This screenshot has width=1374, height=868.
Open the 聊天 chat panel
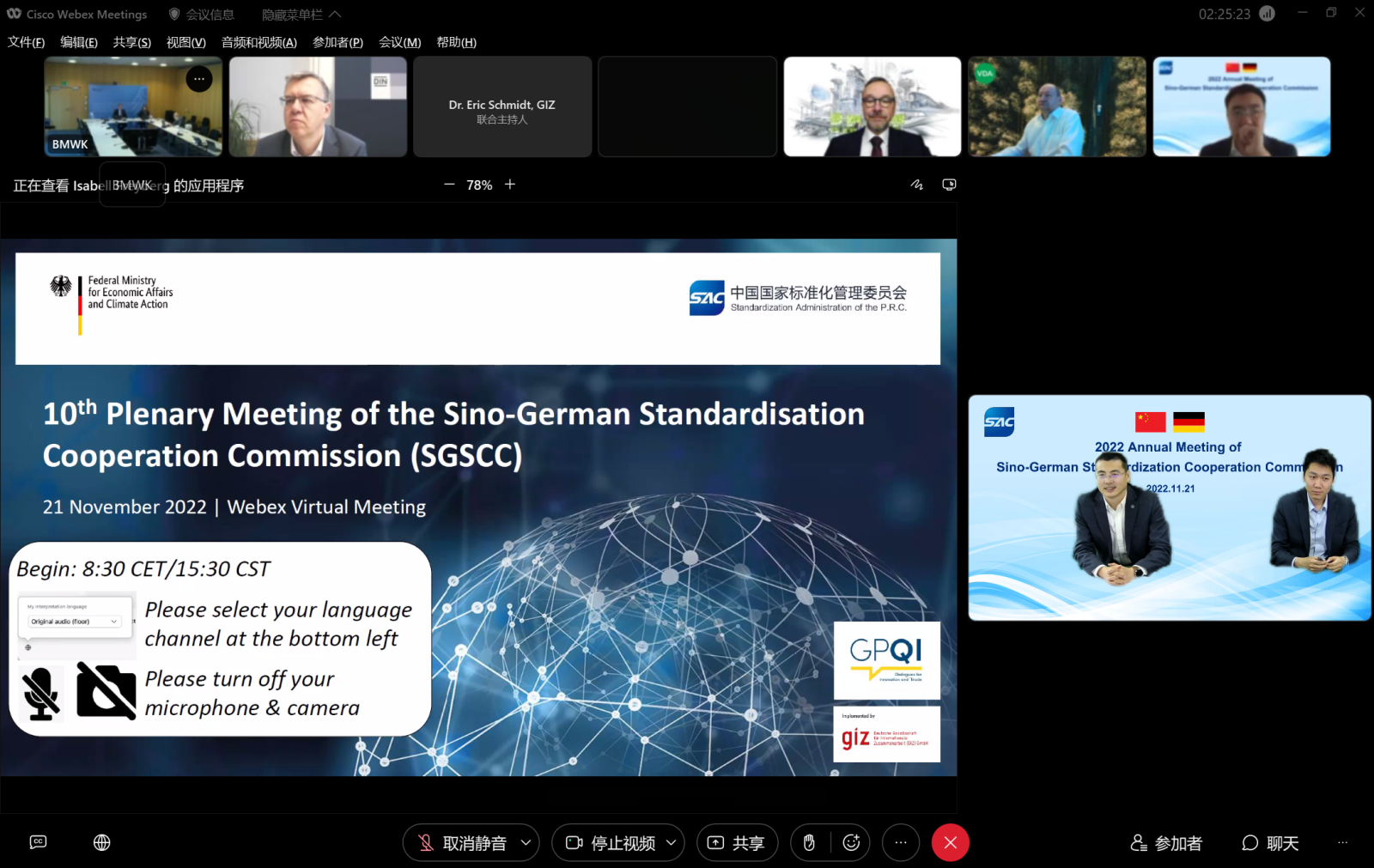coord(1270,843)
